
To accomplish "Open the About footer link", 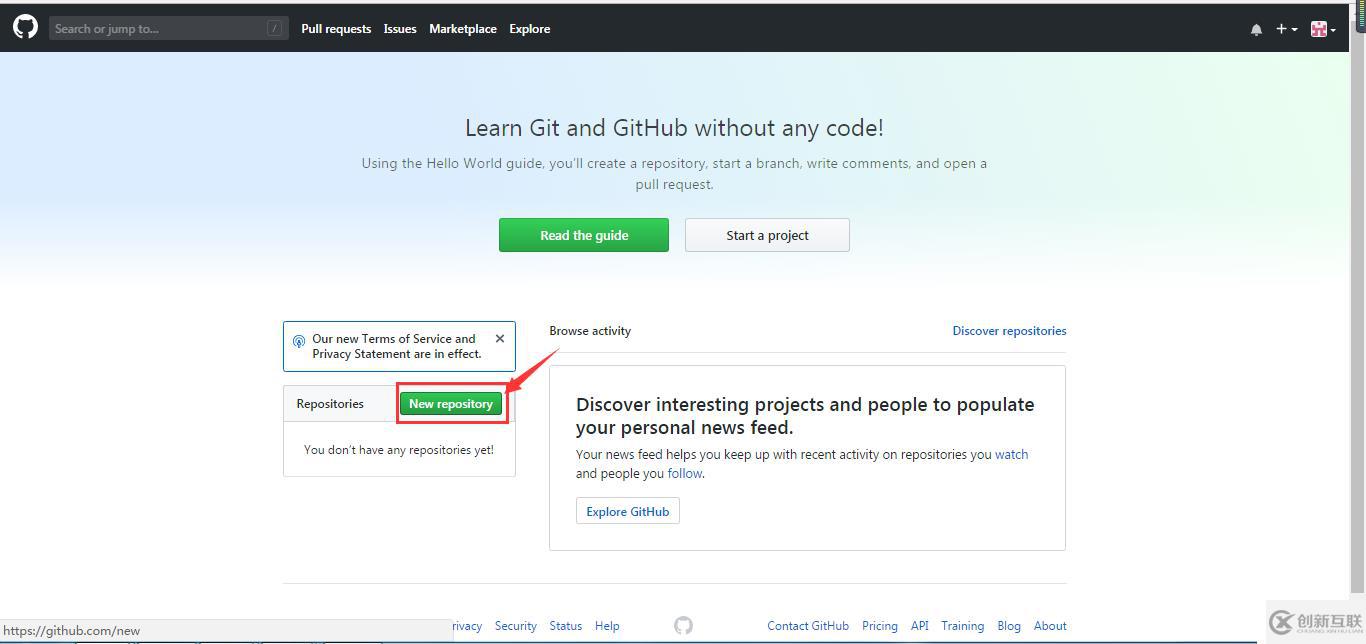I will (x=1050, y=626).
